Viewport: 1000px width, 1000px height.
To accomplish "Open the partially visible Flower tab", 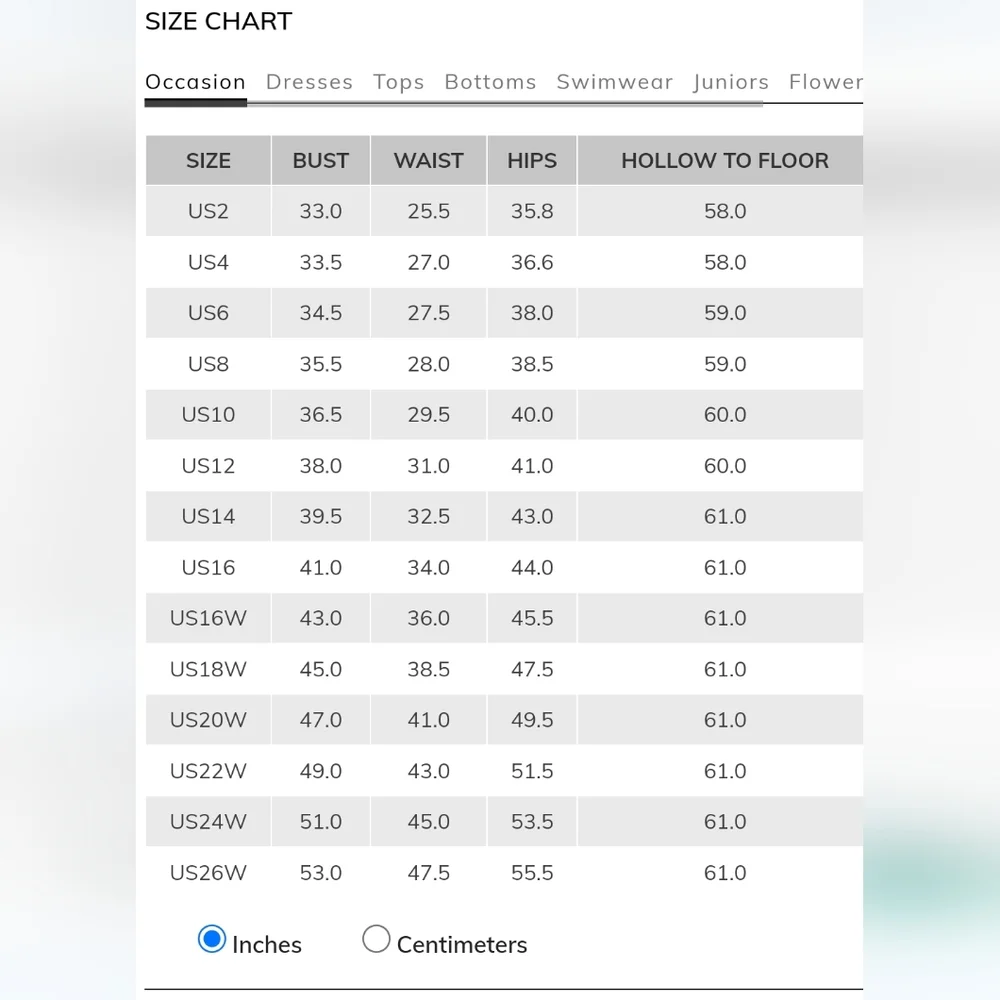I will click(x=825, y=82).
